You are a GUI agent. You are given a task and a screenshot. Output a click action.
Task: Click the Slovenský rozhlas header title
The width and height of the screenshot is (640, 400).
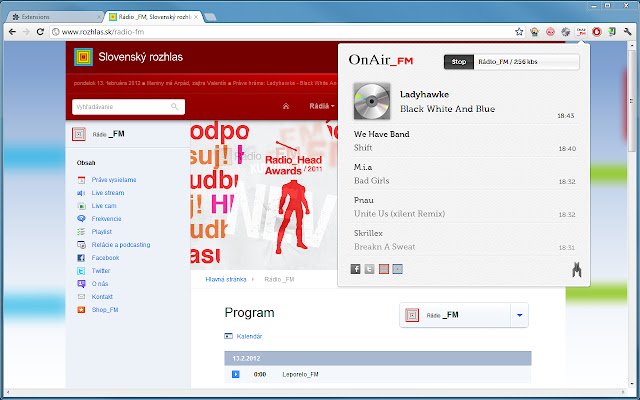pyautogui.click(x=141, y=57)
